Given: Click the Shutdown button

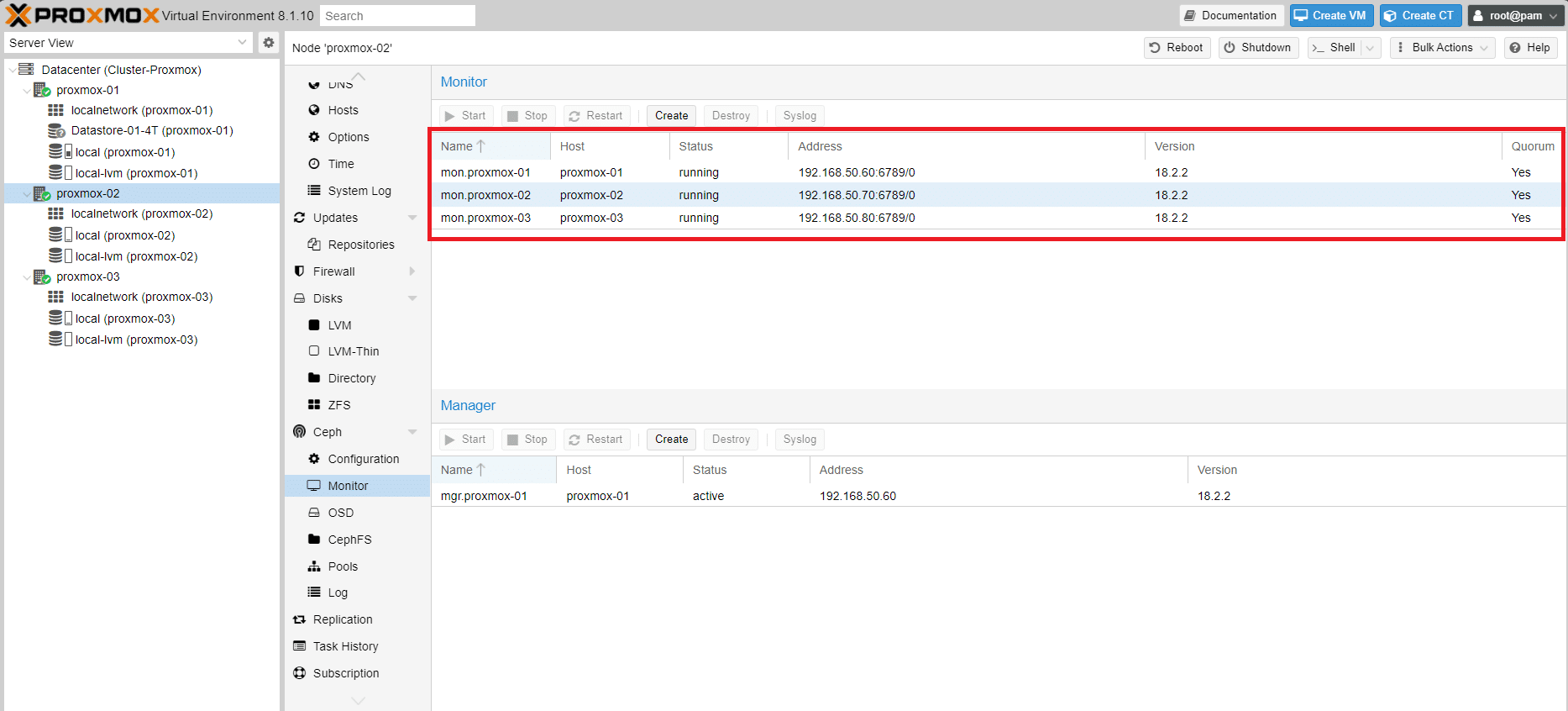Looking at the screenshot, I should tap(1258, 48).
